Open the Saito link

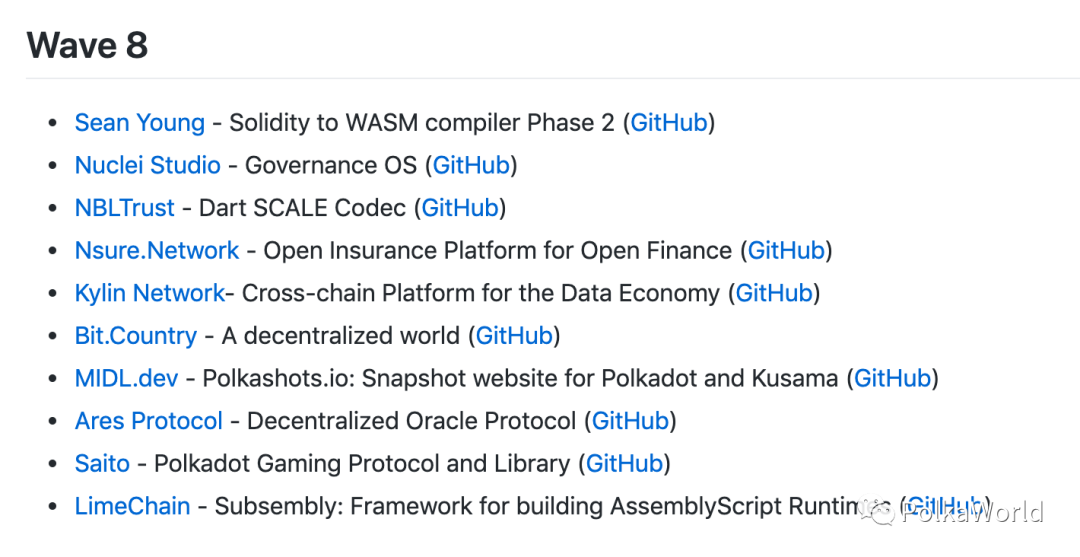click(102, 464)
